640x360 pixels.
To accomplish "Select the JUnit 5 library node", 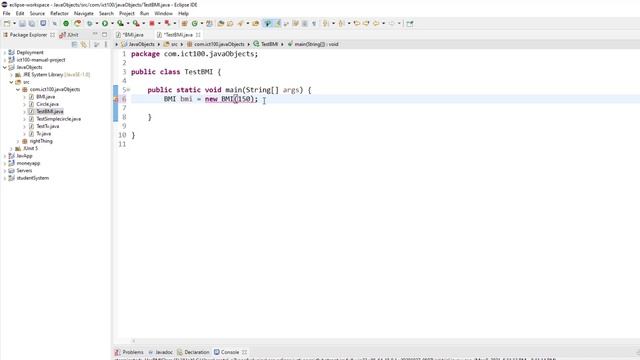I will (30, 148).
